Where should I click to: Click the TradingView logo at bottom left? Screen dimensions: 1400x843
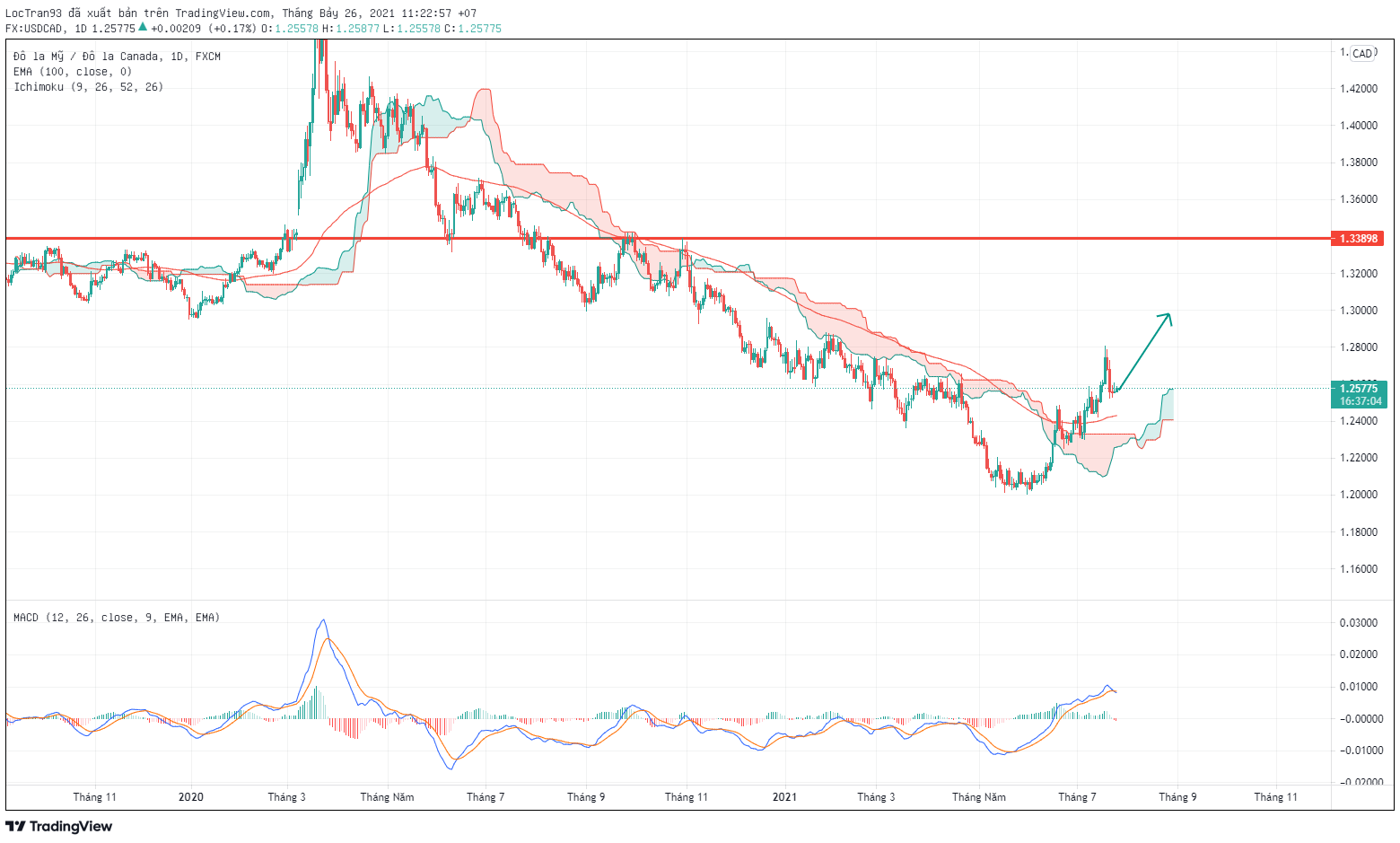click(x=59, y=826)
